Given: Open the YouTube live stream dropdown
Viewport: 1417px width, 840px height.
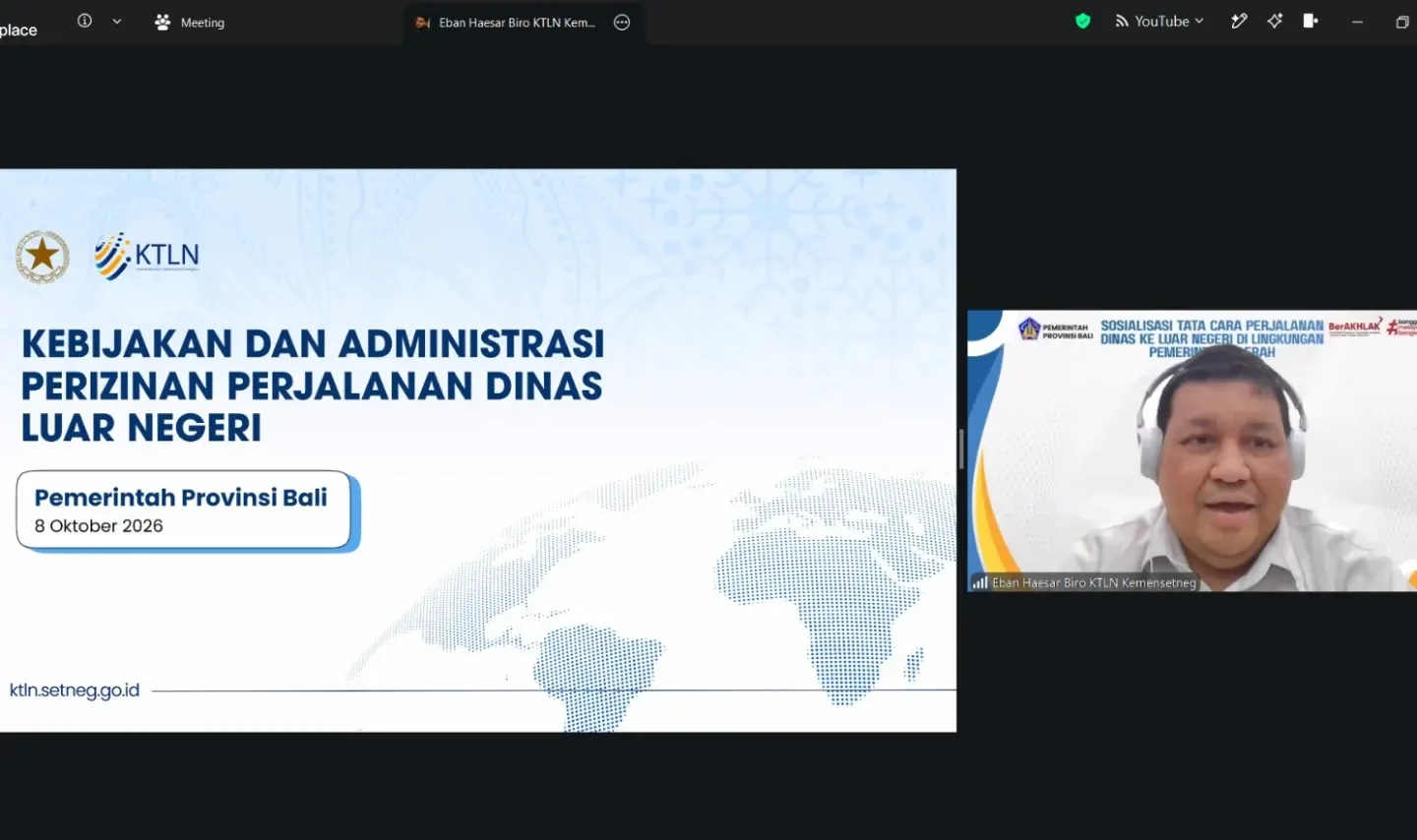Looking at the screenshot, I should [1159, 21].
